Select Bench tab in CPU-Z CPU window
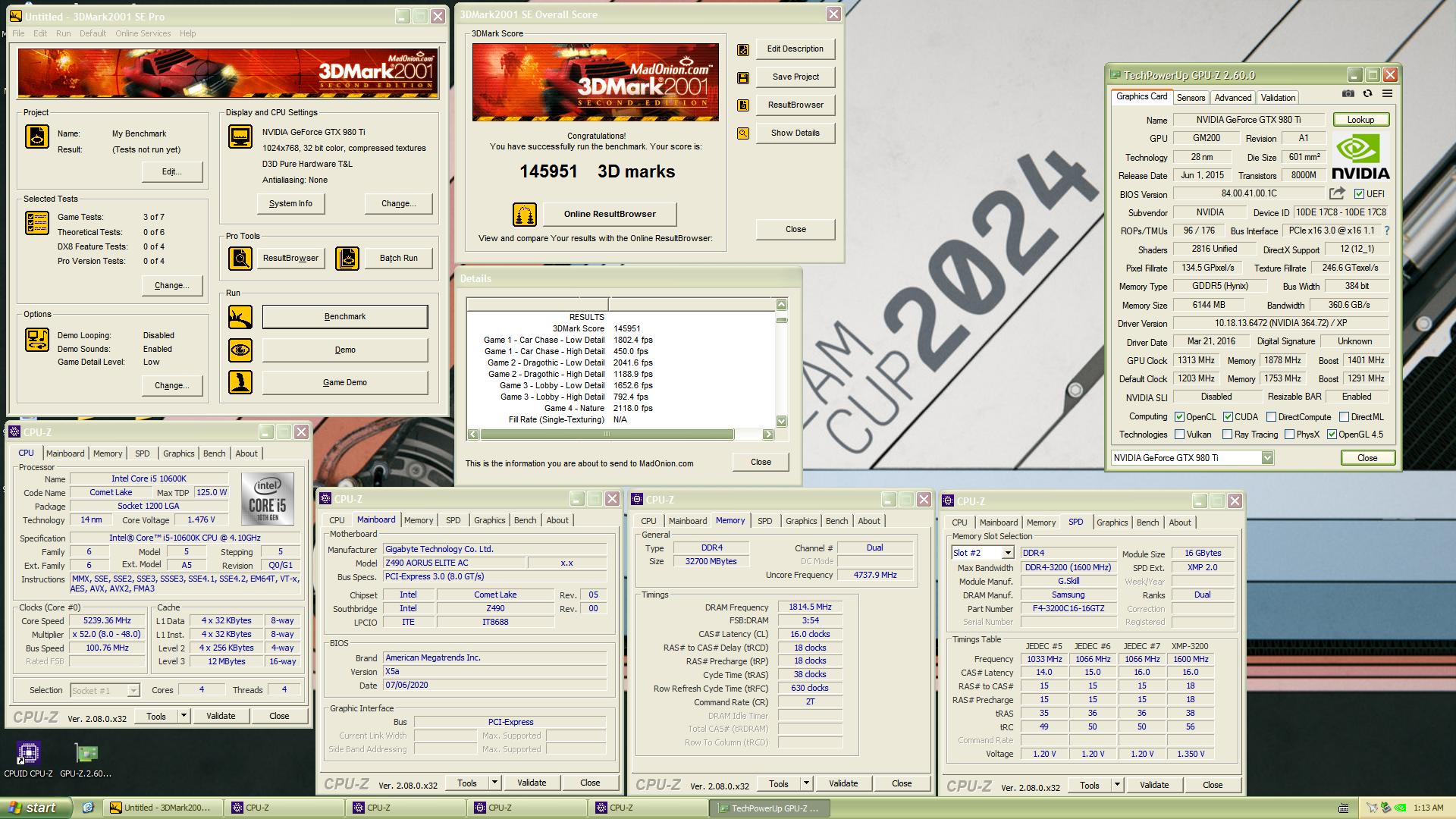Image resolution: width=1456 pixels, height=819 pixels. point(214,453)
